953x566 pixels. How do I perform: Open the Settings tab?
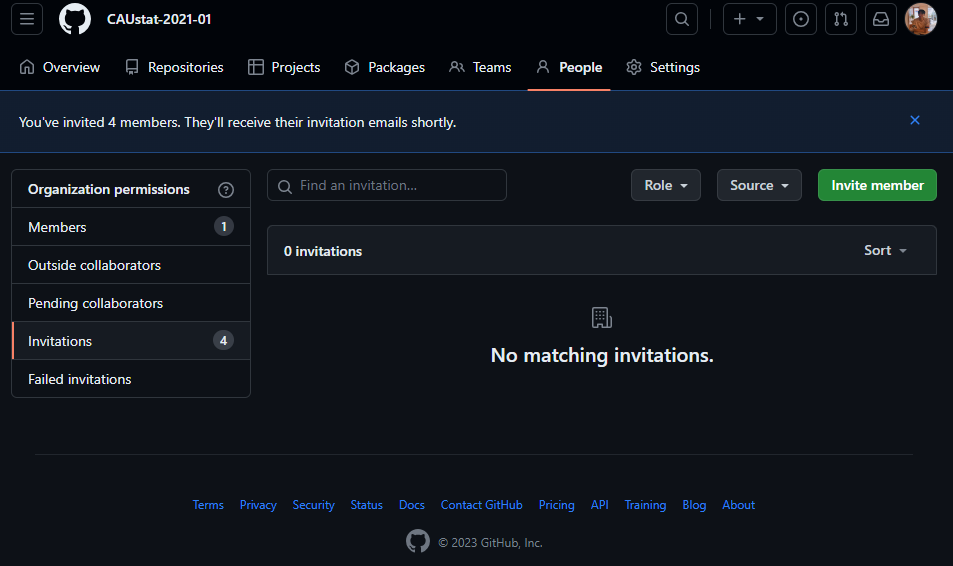[x=663, y=67]
